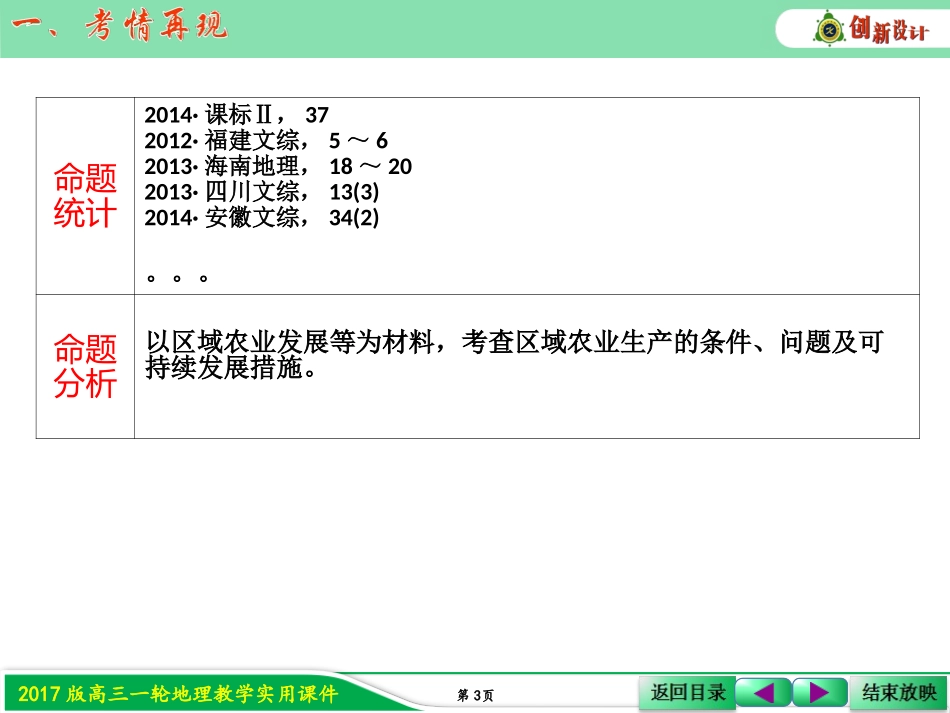Click the 返回目录 button
Viewport: 950px width, 713px height.
coord(687,692)
